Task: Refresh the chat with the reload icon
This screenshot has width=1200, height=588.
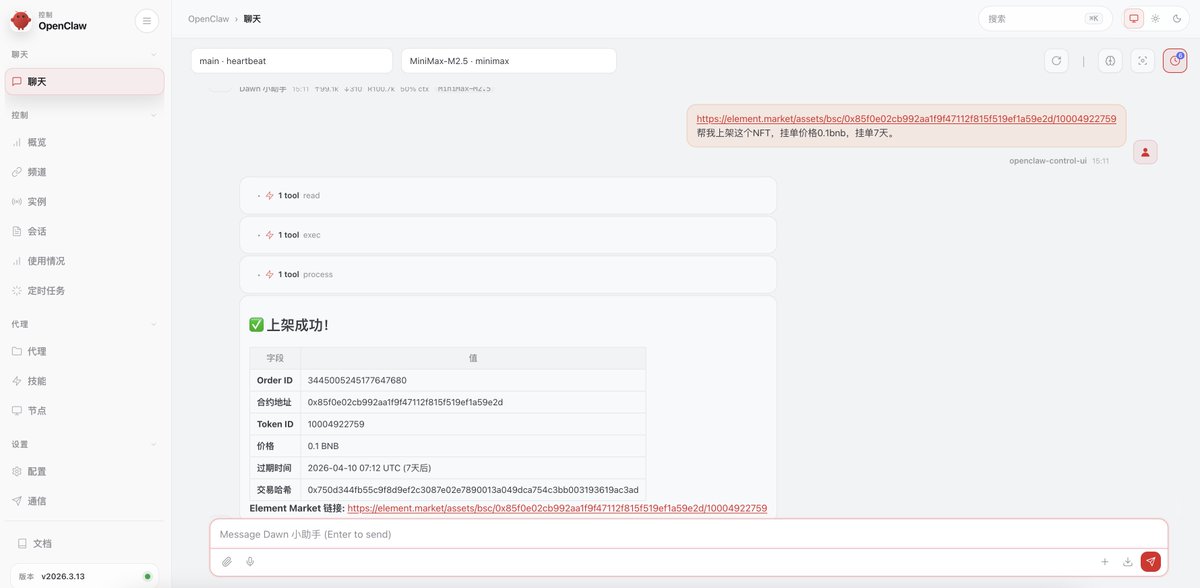Action: tap(1056, 61)
